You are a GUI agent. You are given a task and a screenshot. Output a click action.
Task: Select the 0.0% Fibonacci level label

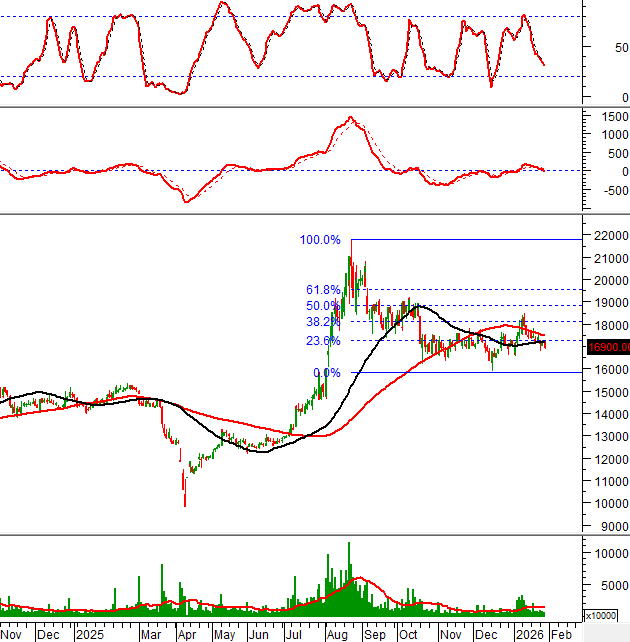[326, 373]
